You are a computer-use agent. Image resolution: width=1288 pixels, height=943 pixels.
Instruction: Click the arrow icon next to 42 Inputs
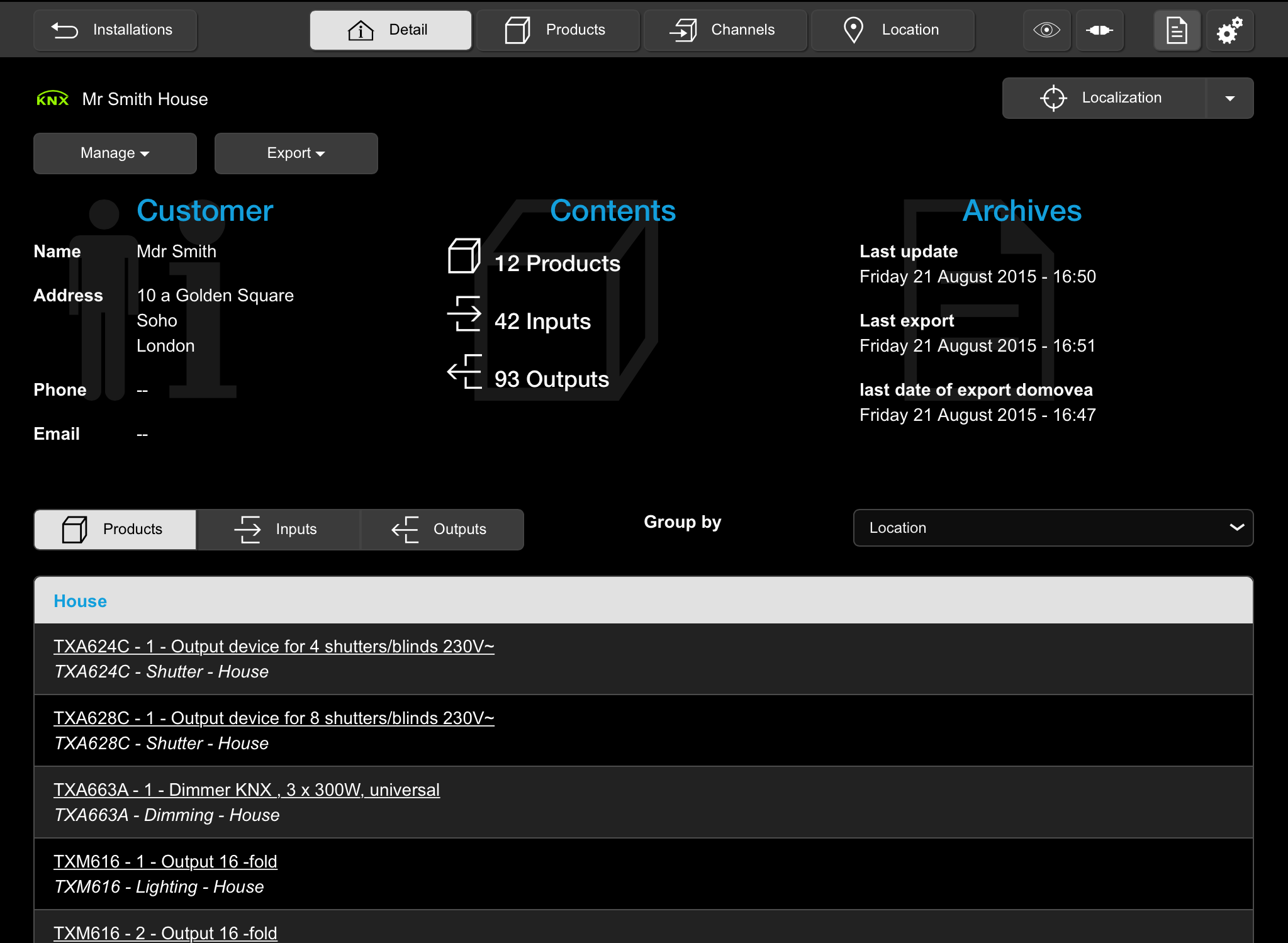(x=464, y=313)
